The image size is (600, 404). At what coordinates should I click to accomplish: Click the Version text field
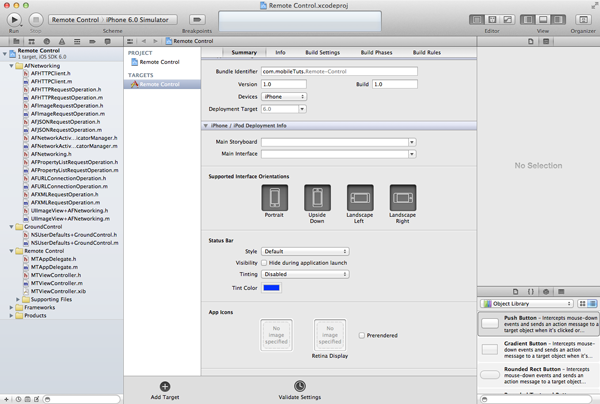click(284, 84)
